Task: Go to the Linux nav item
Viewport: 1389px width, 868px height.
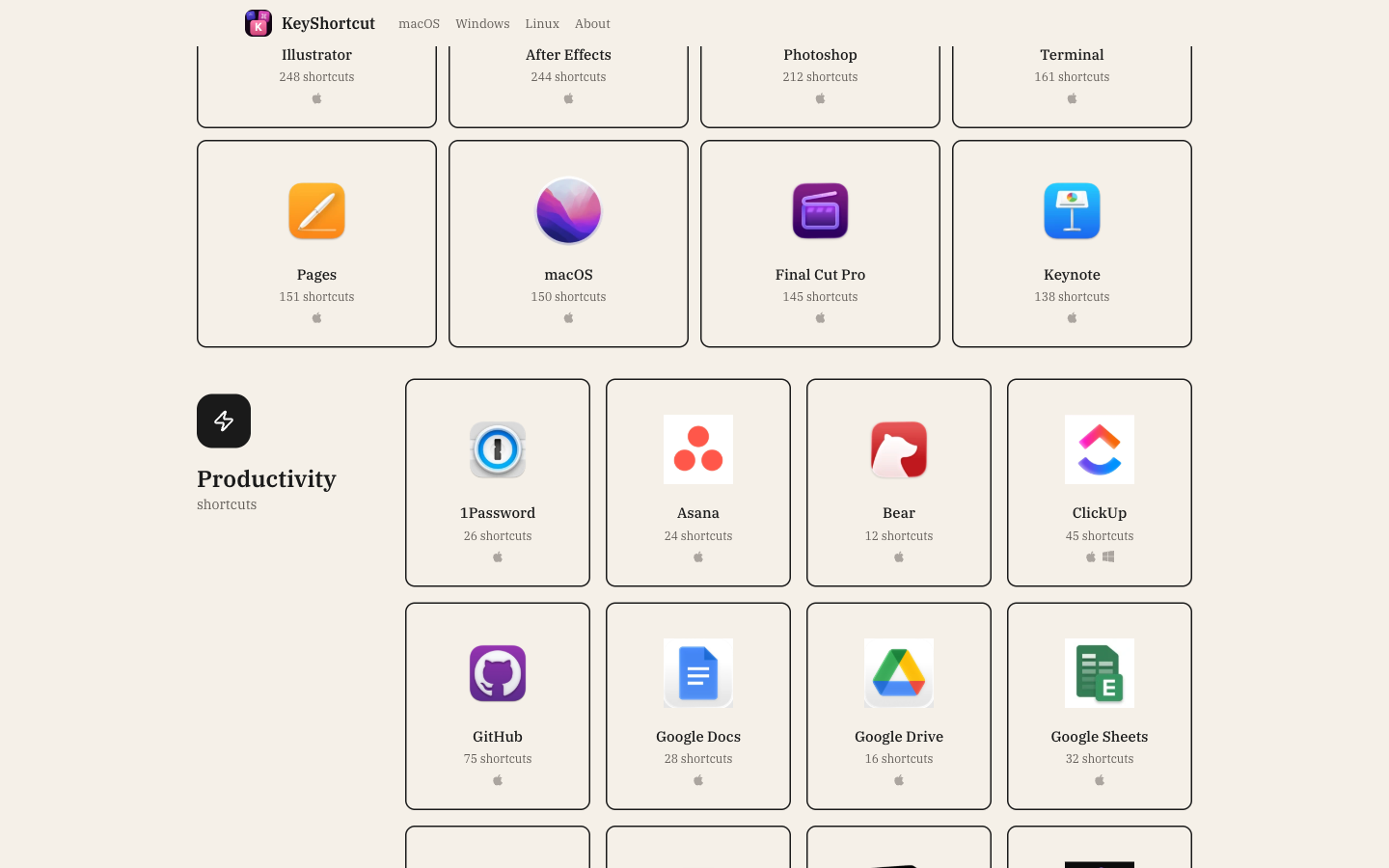Action: tap(542, 23)
